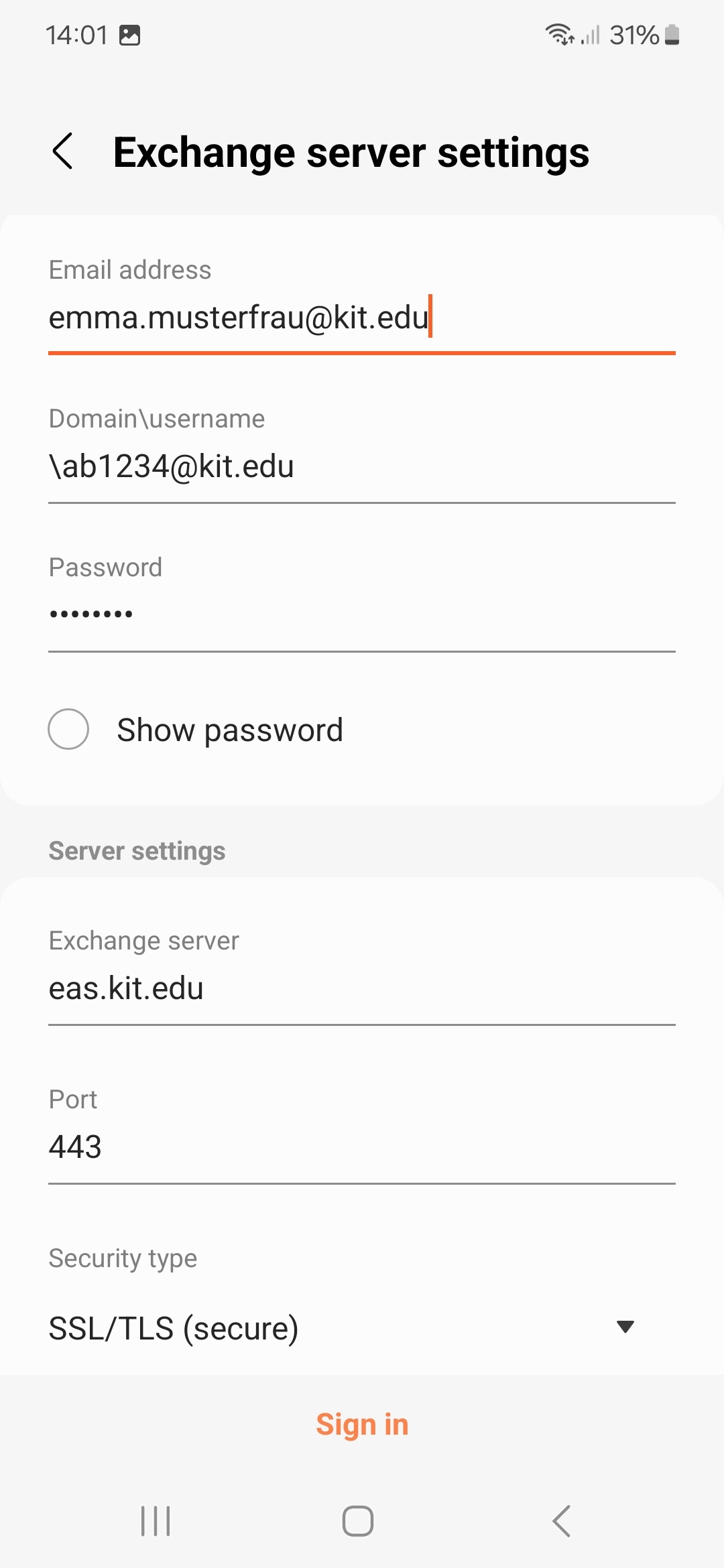
Task: Tap the Show password label text
Action: 230,730
